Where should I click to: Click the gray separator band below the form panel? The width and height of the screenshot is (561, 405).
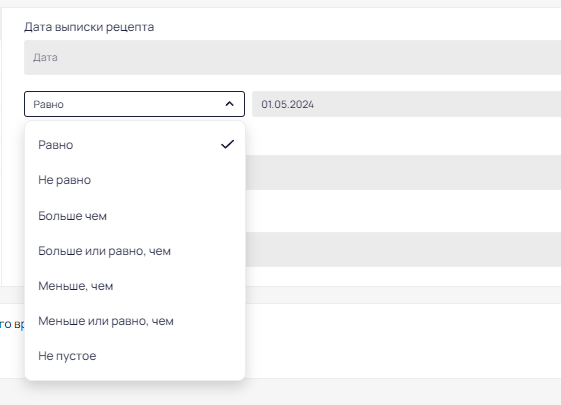tap(403, 295)
